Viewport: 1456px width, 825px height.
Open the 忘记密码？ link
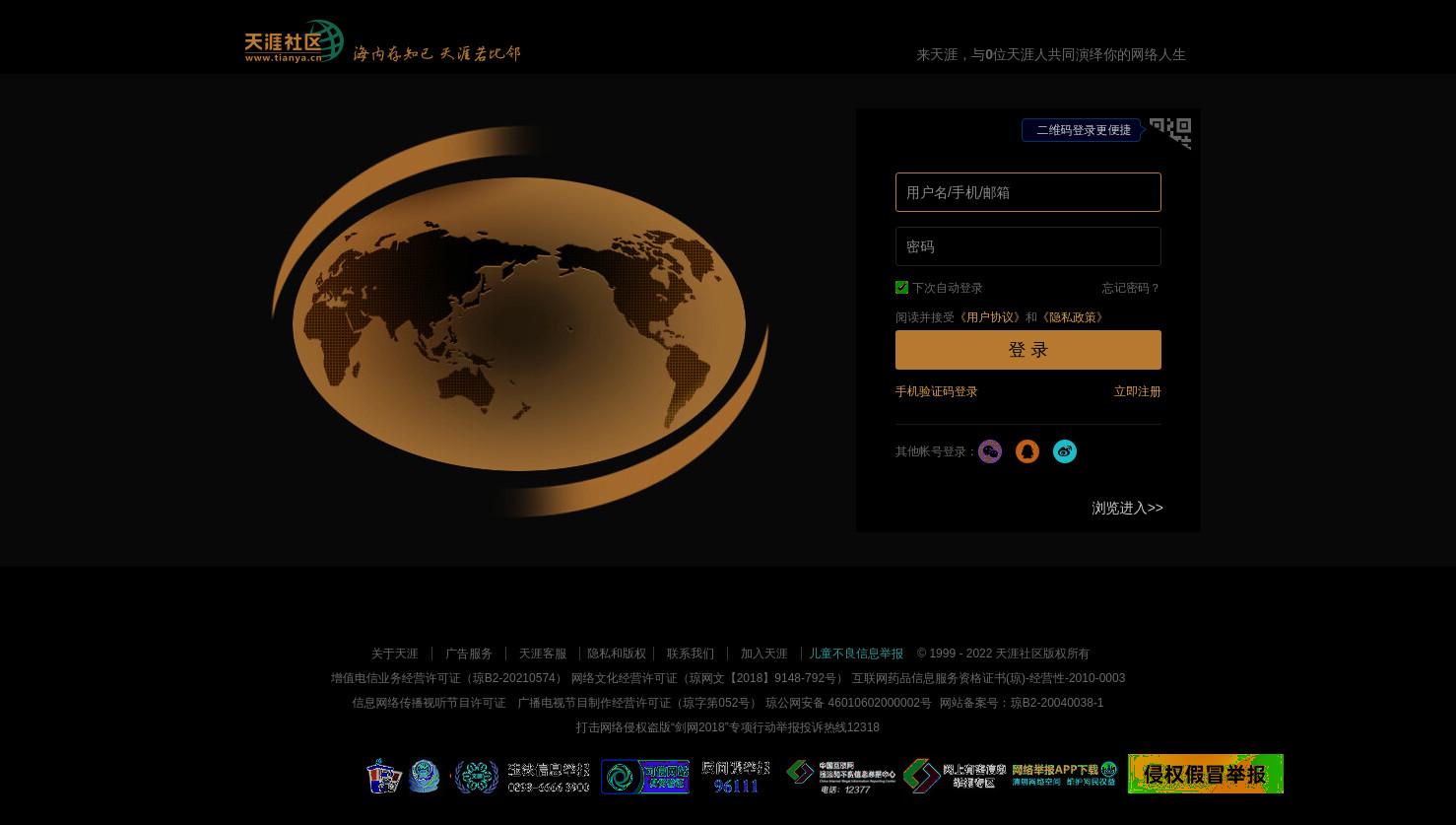(1131, 288)
